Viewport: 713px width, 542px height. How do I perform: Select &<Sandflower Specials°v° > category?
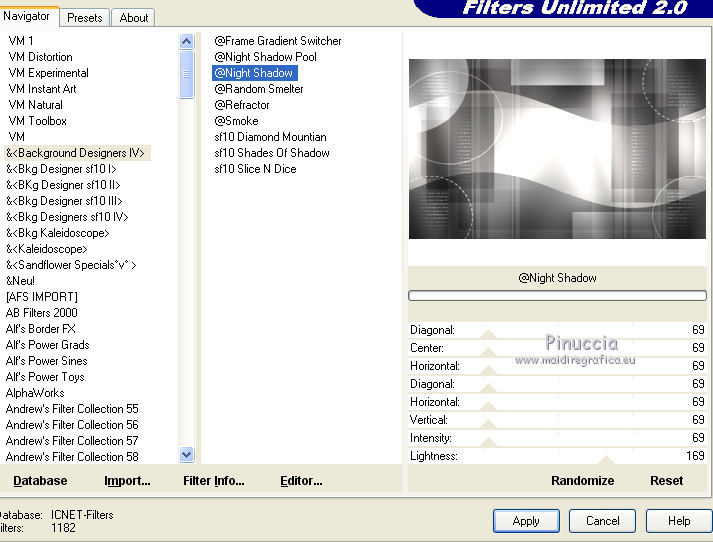click(71, 265)
